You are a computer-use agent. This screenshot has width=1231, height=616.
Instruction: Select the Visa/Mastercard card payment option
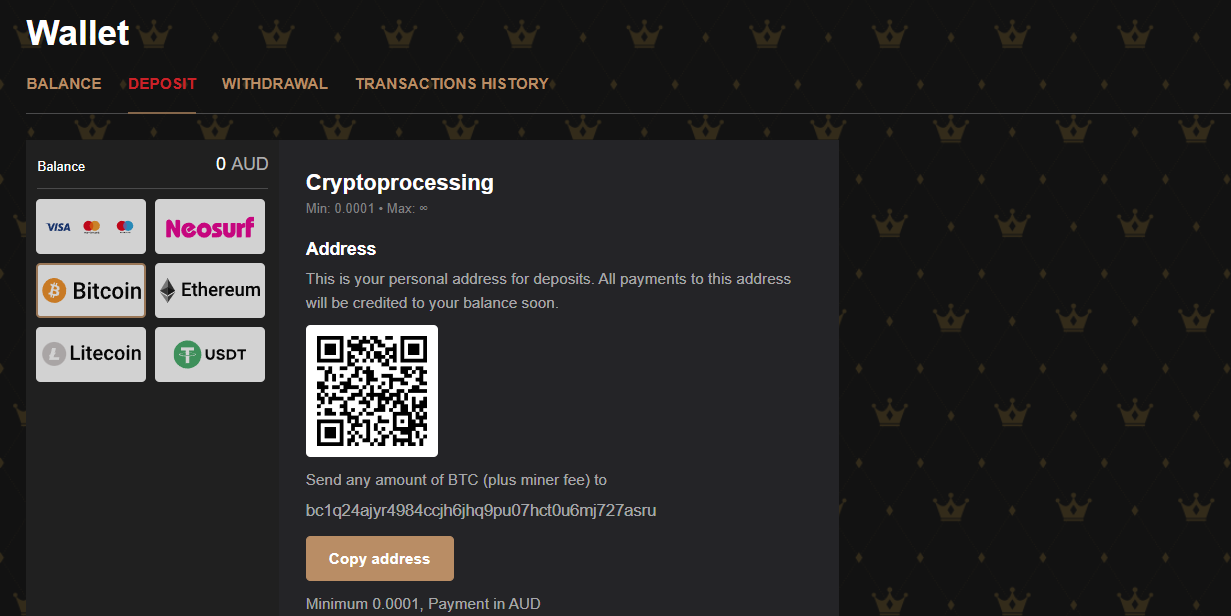(x=91, y=227)
